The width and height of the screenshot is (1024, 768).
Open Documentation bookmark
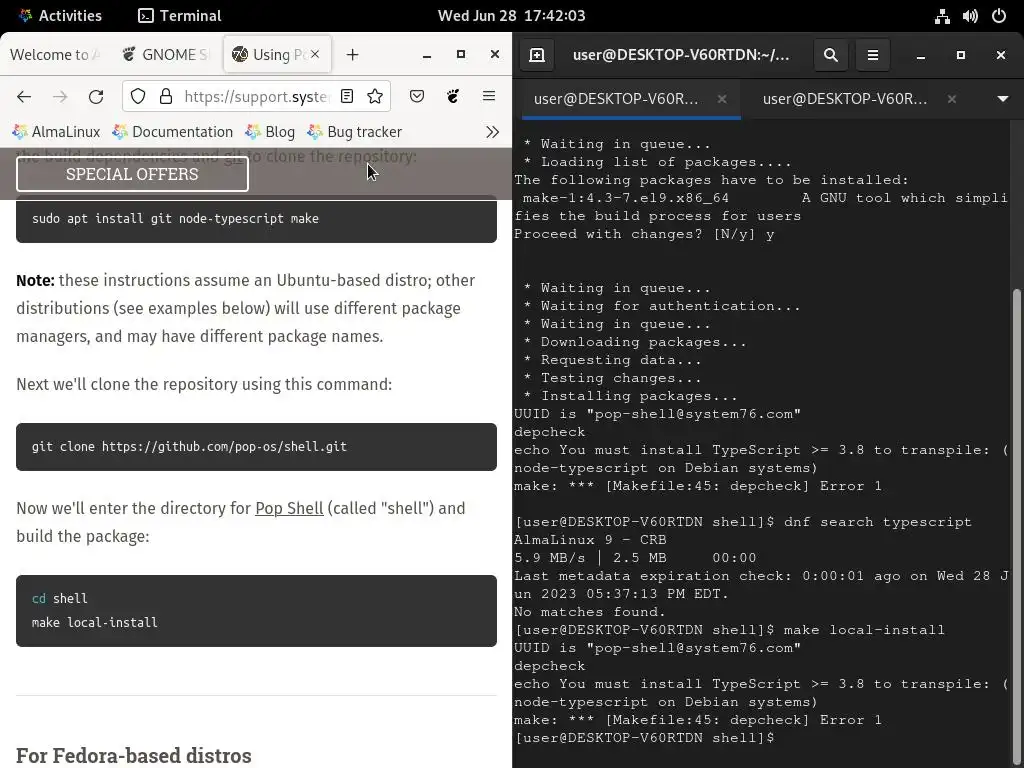(x=173, y=132)
